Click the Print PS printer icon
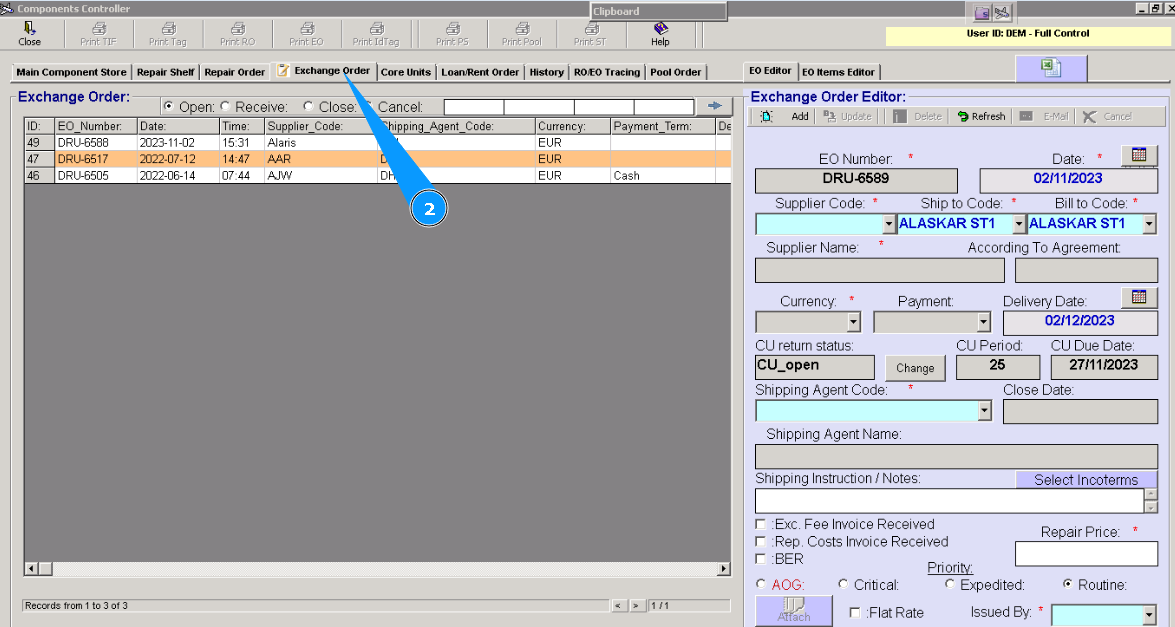 coord(453,28)
